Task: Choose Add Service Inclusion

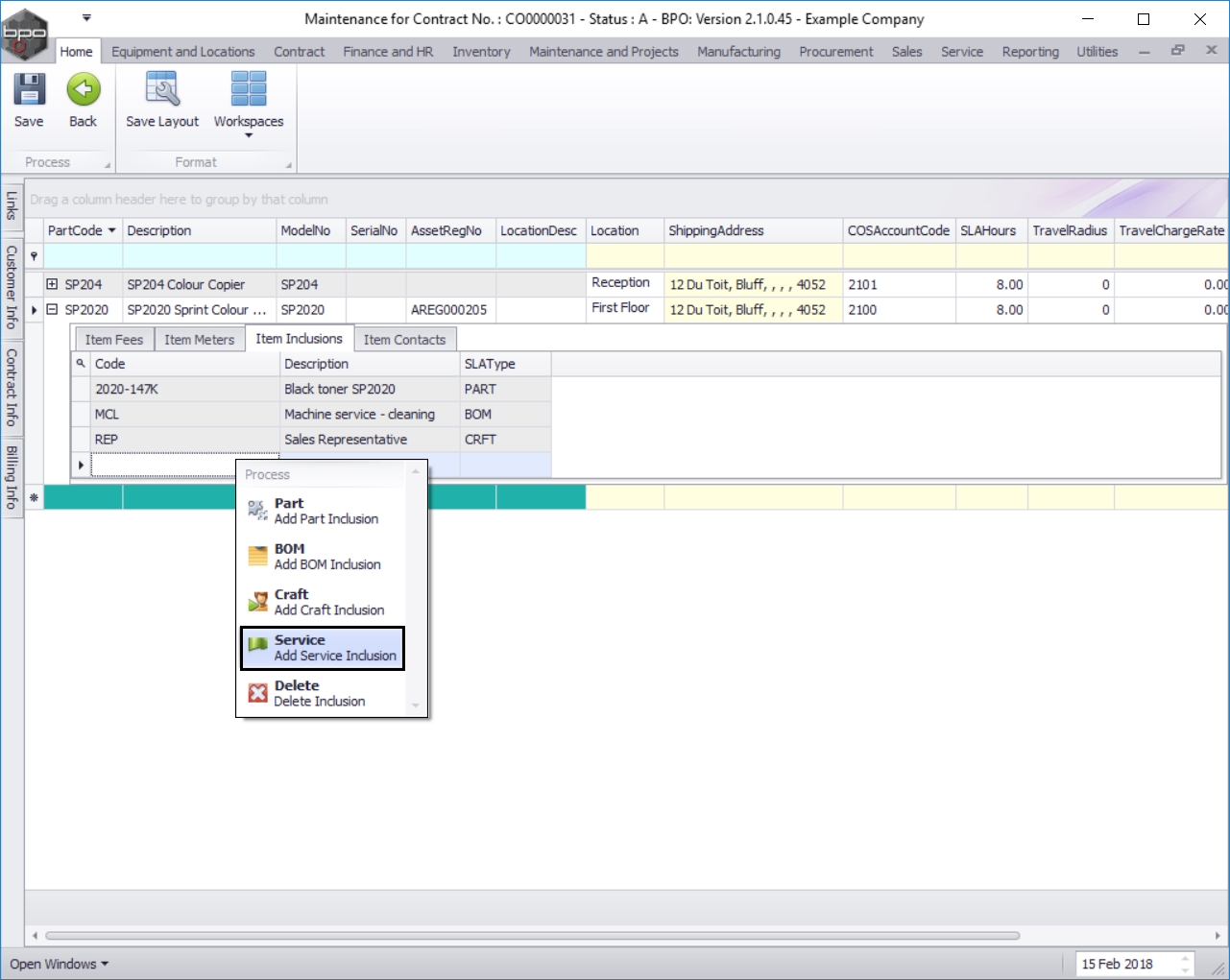Action: click(x=322, y=648)
